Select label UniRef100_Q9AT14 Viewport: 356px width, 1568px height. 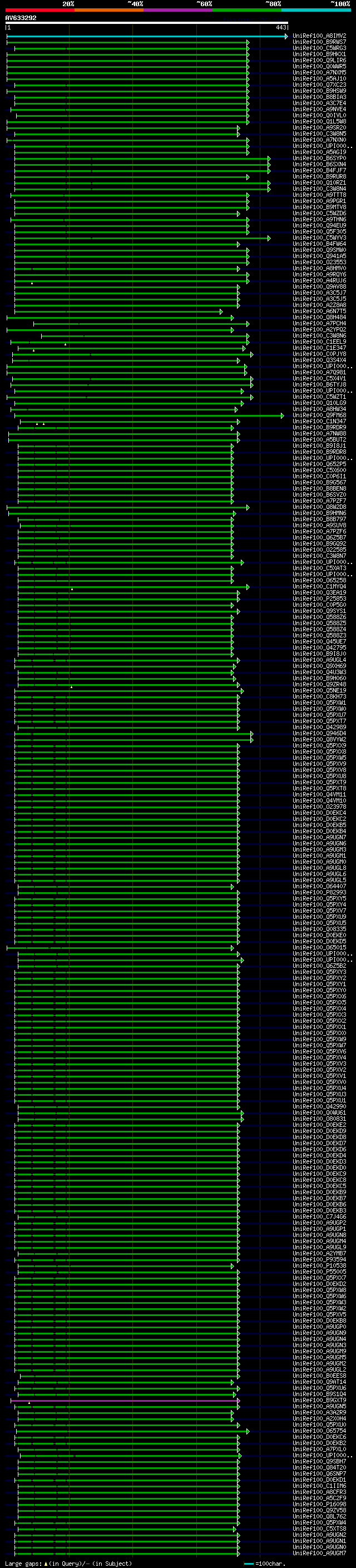319,1382
